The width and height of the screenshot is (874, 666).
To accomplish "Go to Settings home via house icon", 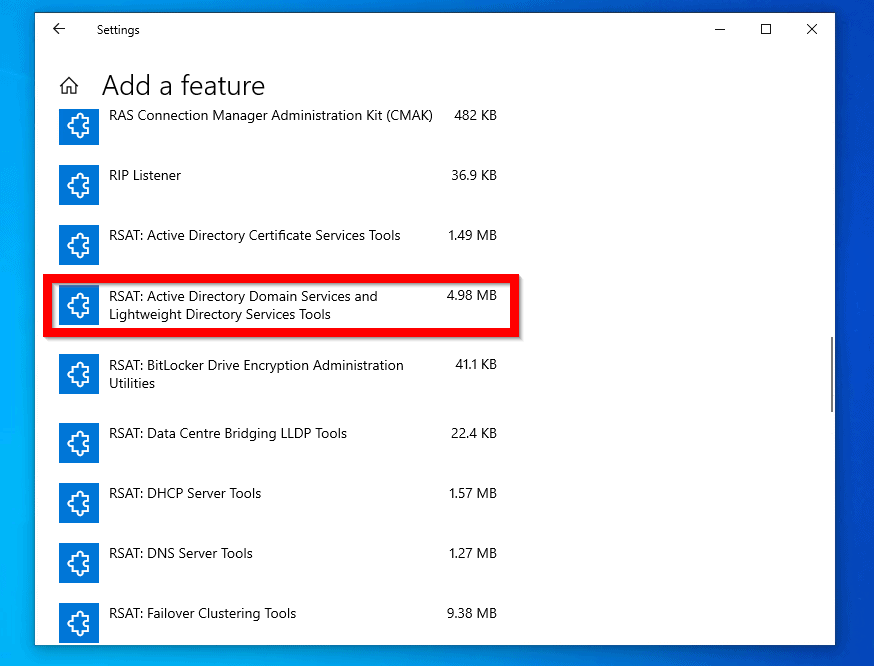I will tap(69, 86).
